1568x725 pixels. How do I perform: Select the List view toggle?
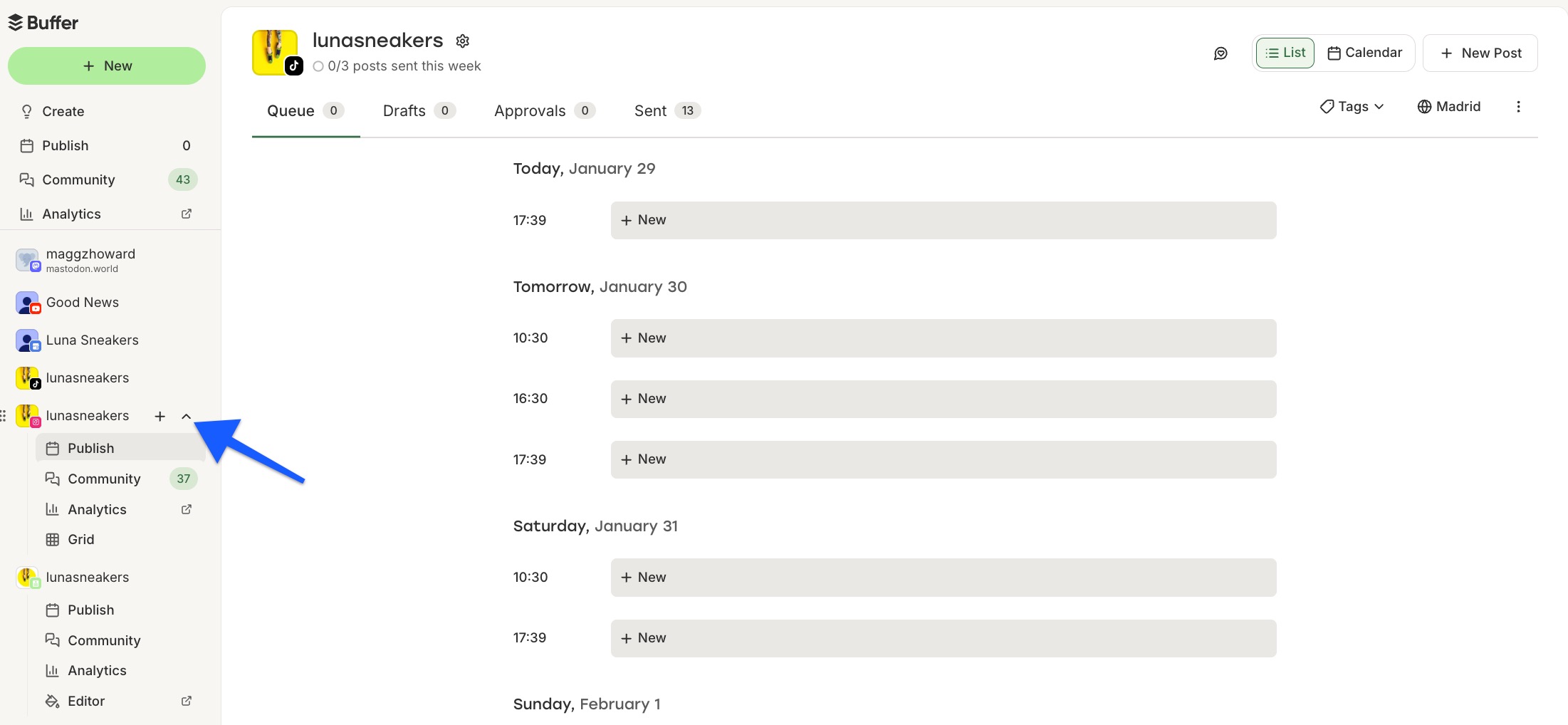click(1284, 52)
